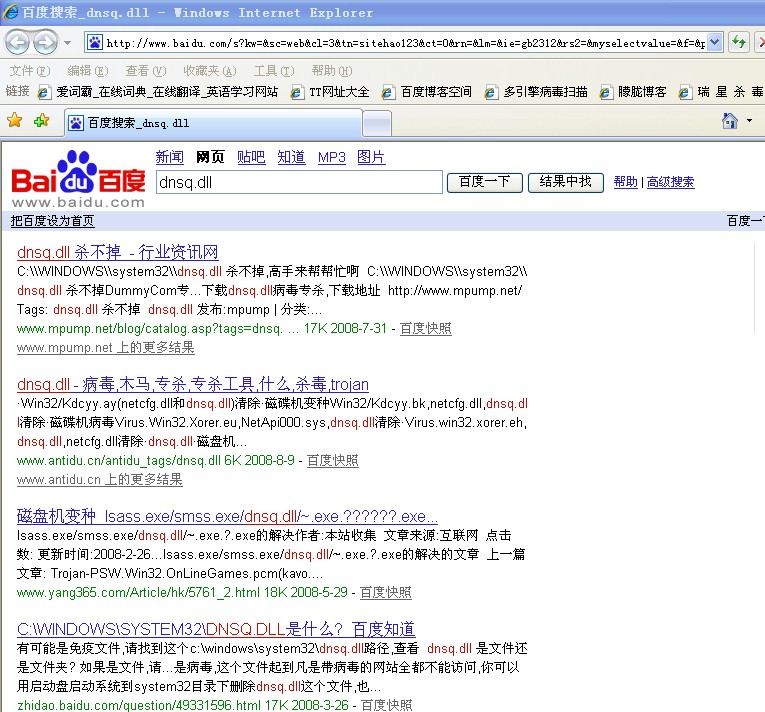Viewport: 765px width, 712px height.
Task: Open the 文件(F) menu
Action: tap(30, 71)
